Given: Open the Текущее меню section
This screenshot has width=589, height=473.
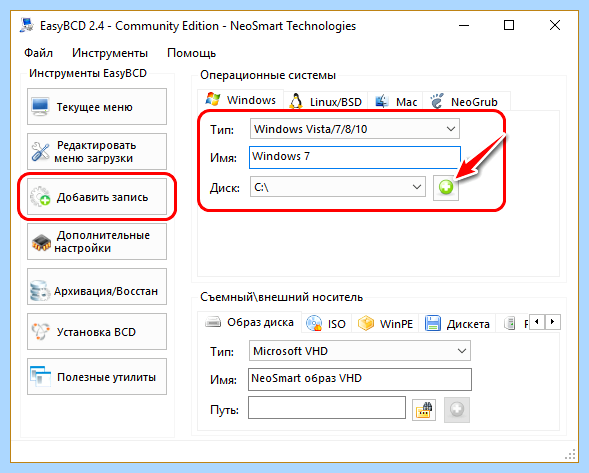Looking at the screenshot, I should coord(97,107).
